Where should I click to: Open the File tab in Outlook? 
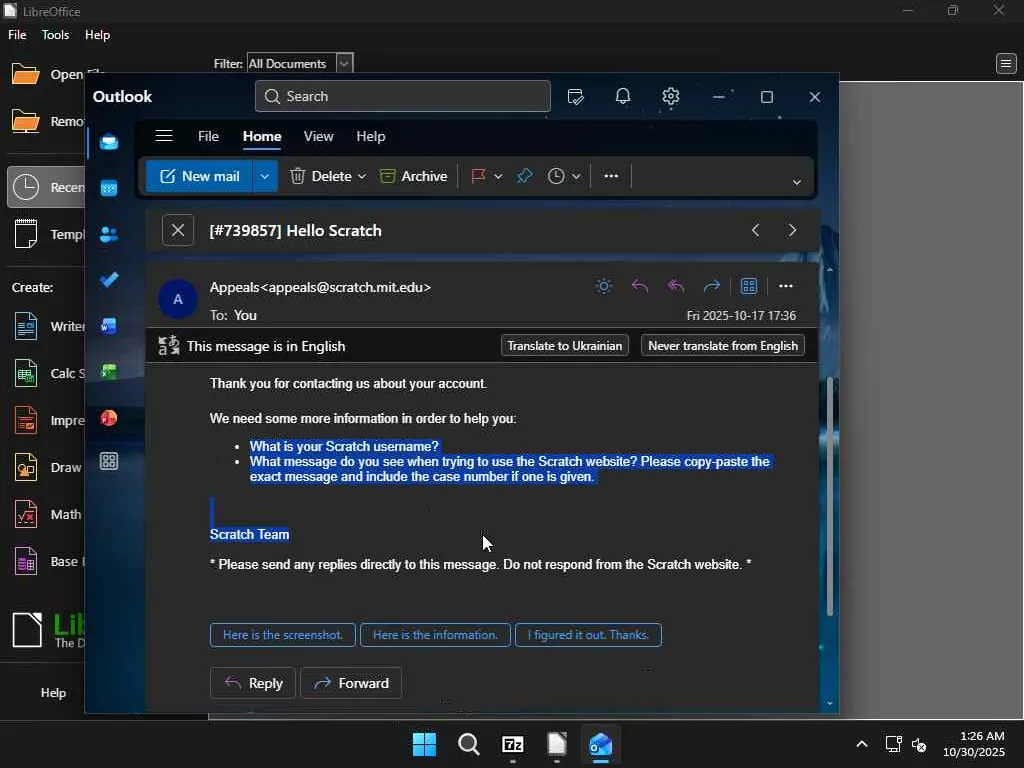[208, 136]
